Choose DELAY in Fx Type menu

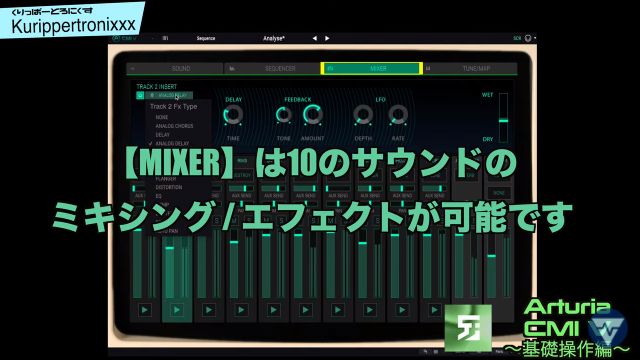point(162,135)
